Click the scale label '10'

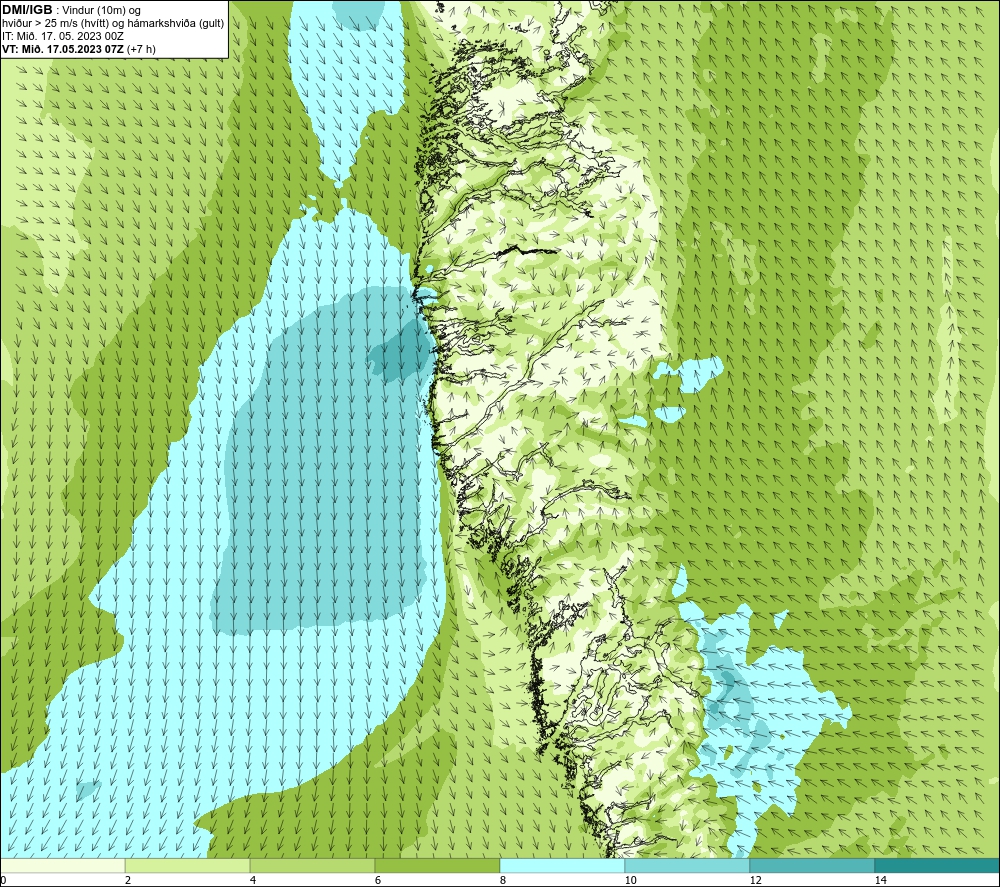(x=630, y=880)
